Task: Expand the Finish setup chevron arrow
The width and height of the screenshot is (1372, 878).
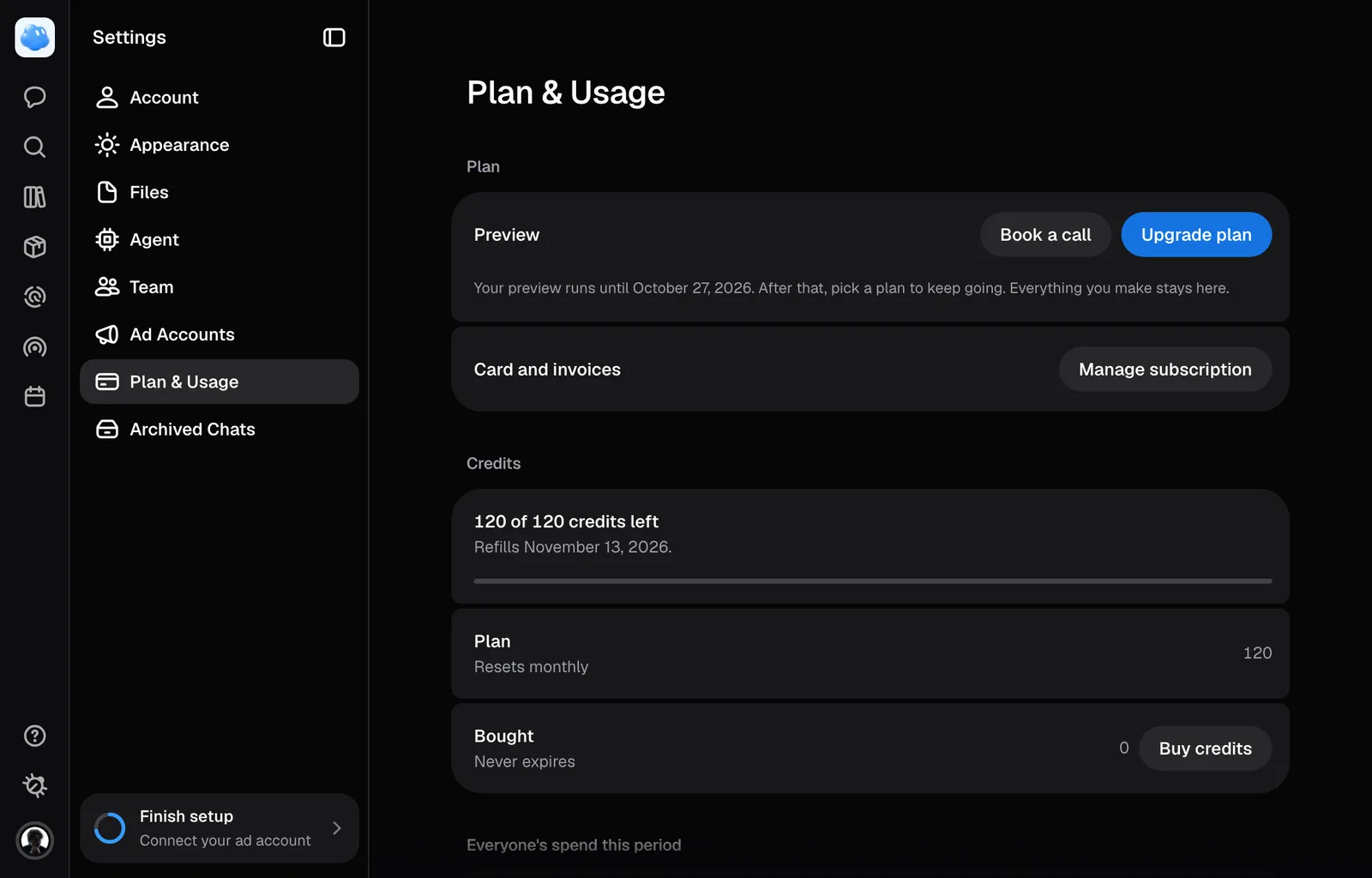Action: point(336,828)
